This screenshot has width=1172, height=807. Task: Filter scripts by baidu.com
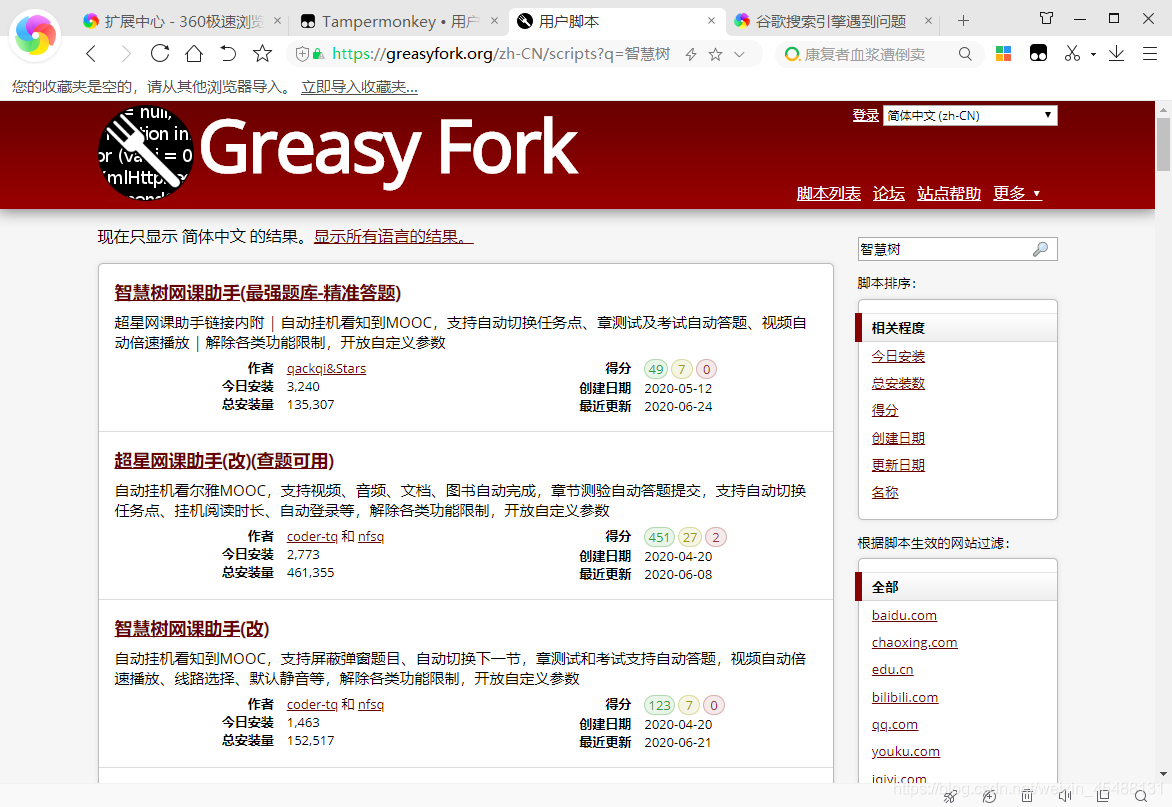pos(904,616)
